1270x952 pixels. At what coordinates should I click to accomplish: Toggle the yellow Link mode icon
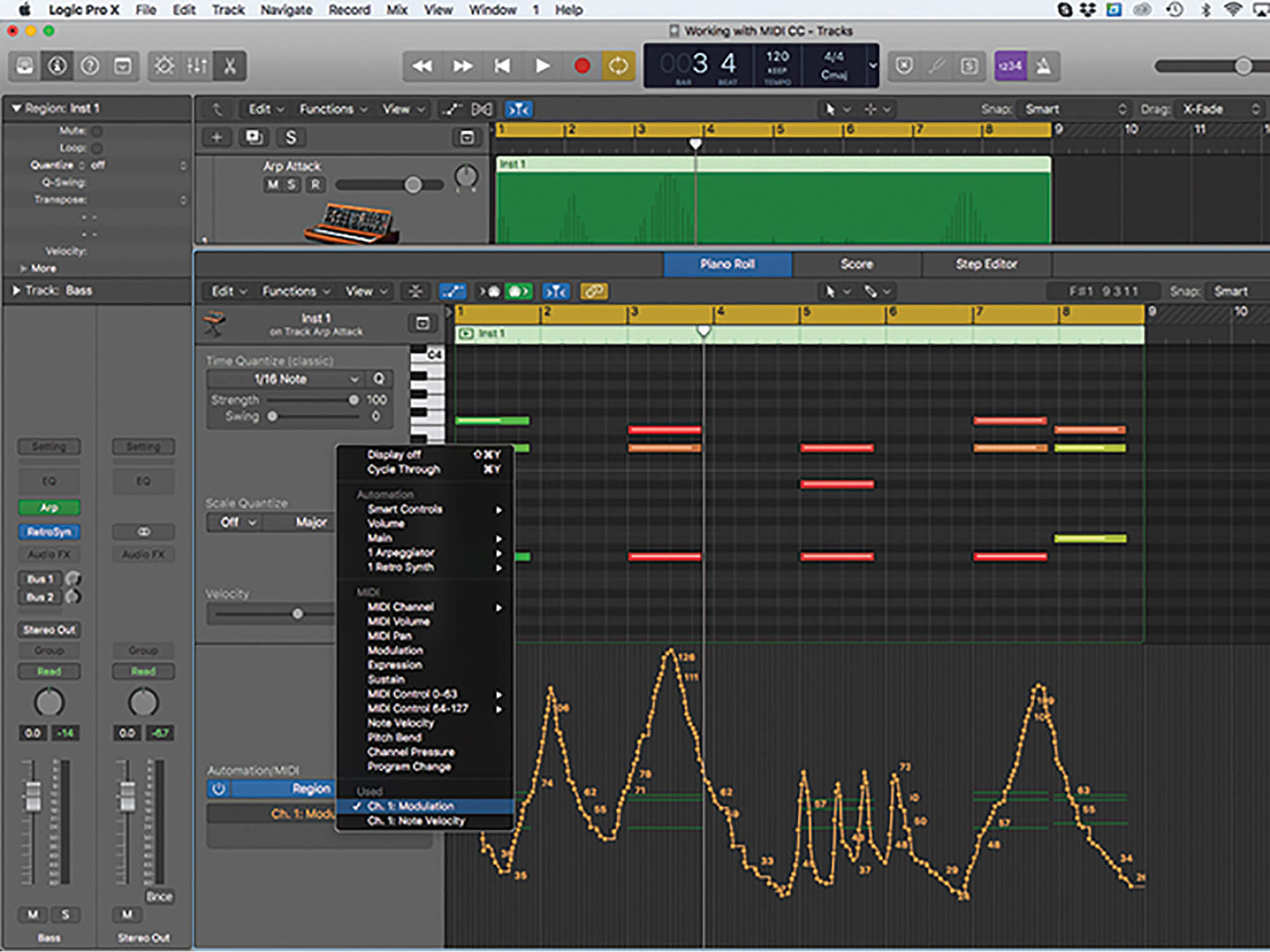click(x=594, y=291)
